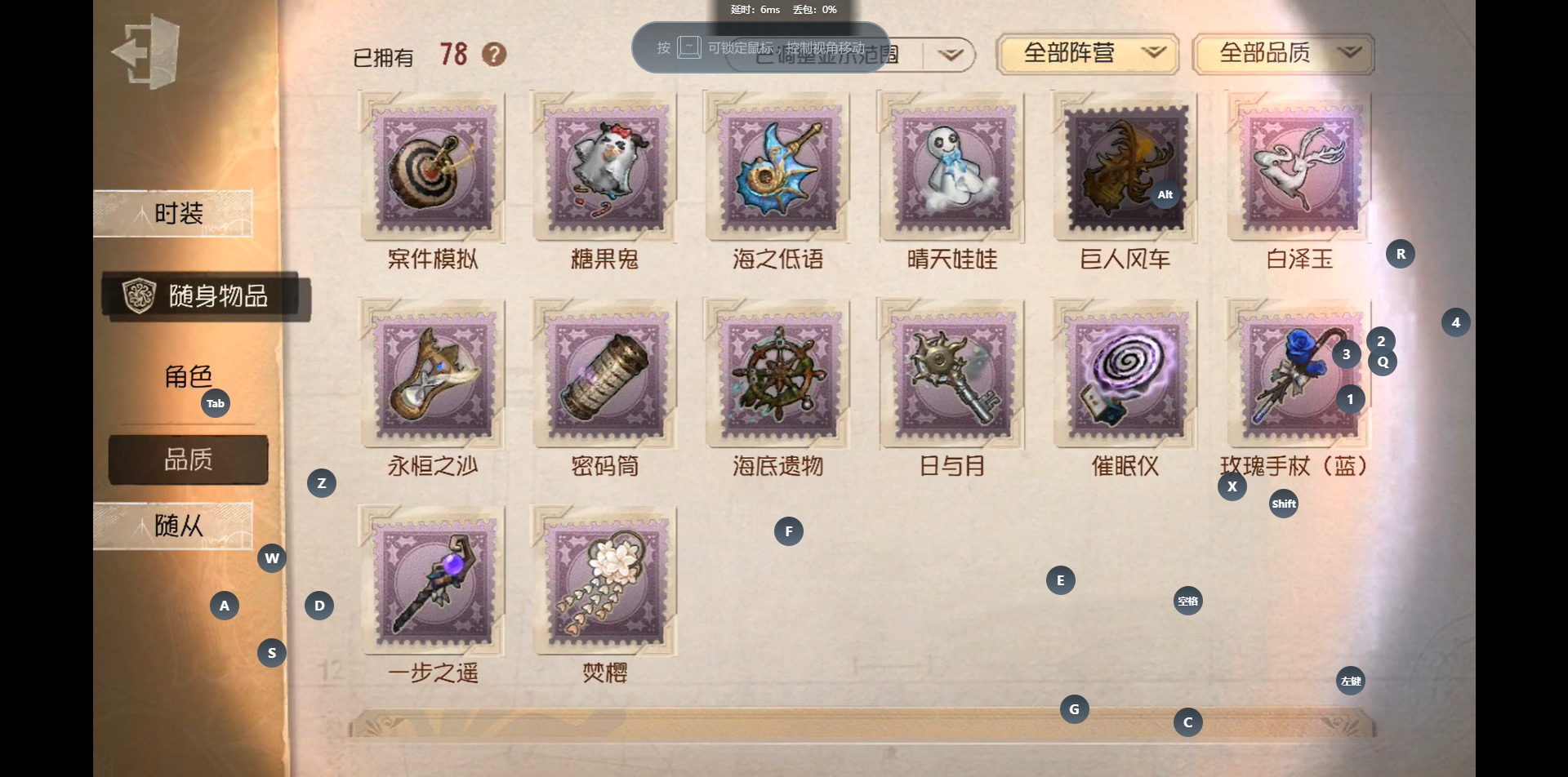Open the help question mark icon
The width and height of the screenshot is (1568, 777).
point(494,55)
